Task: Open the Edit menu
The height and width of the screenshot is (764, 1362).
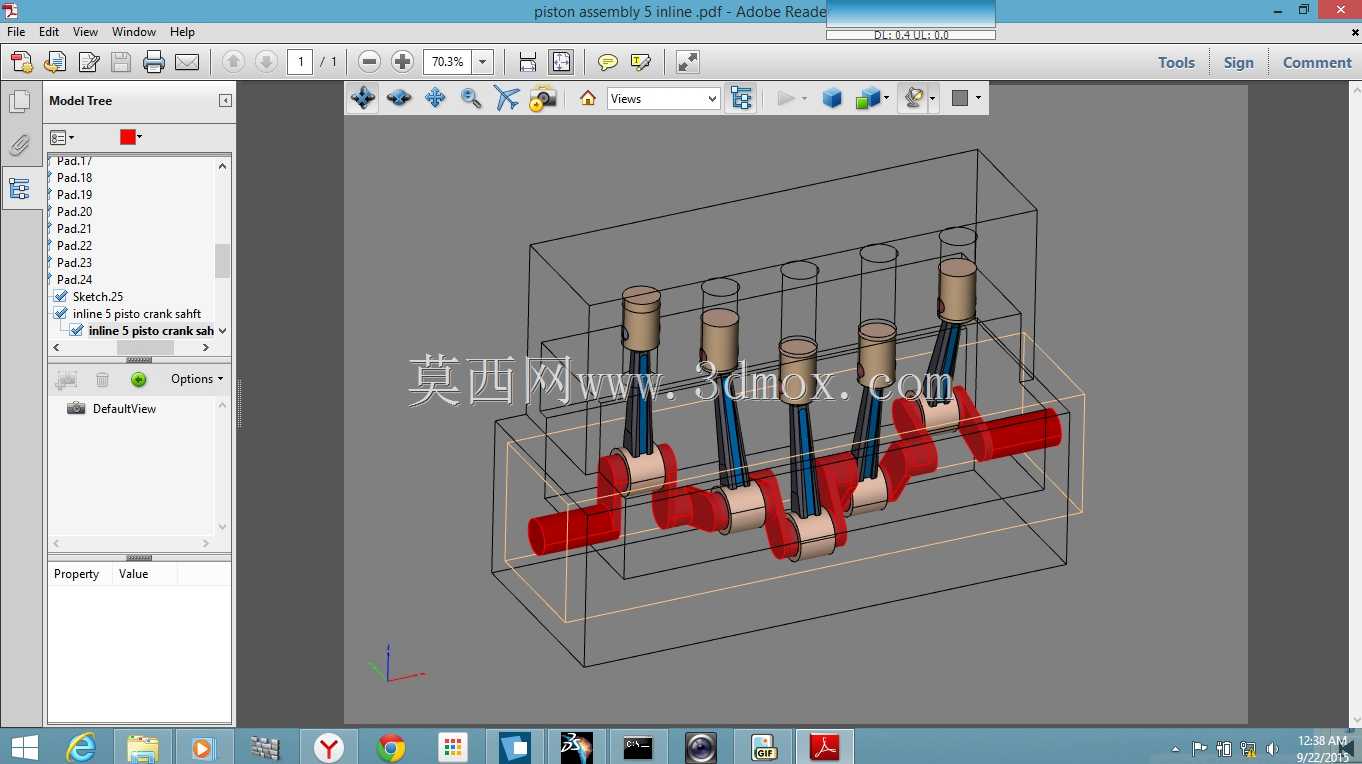Action: tap(49, 32)
